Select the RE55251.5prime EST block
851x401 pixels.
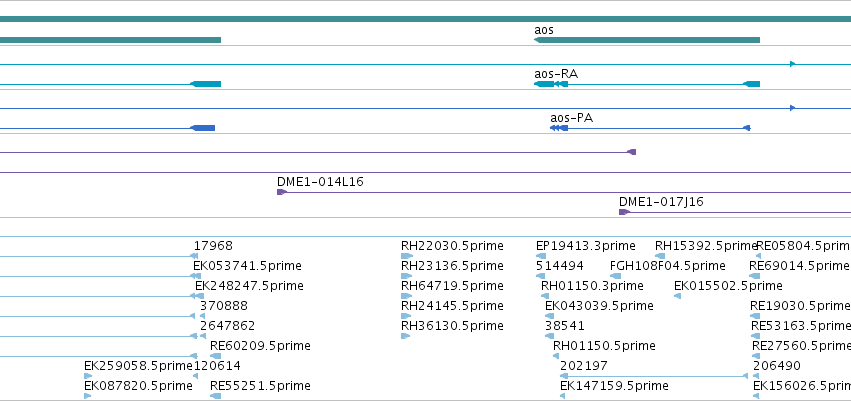coord(215,397)
